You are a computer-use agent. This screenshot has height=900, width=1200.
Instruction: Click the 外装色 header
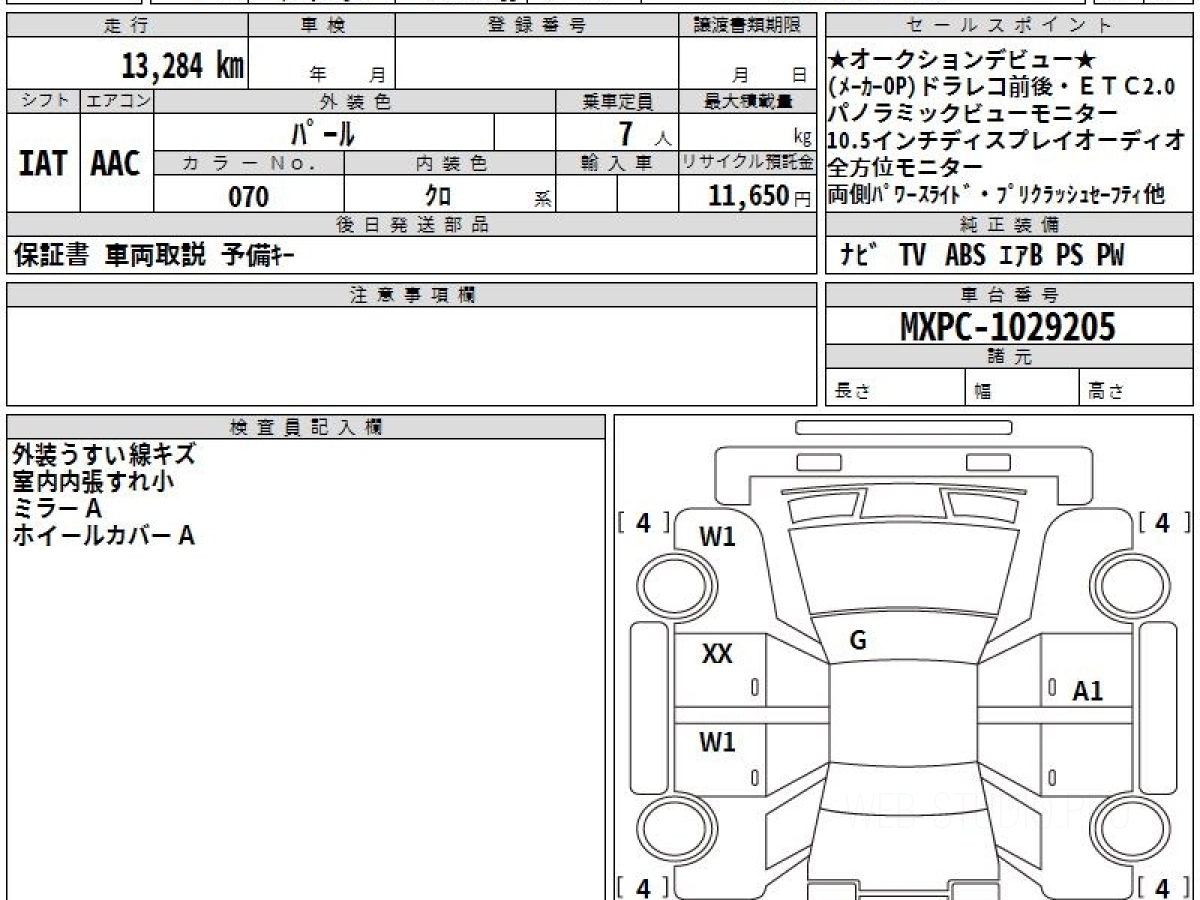click(x=355, y=101)
